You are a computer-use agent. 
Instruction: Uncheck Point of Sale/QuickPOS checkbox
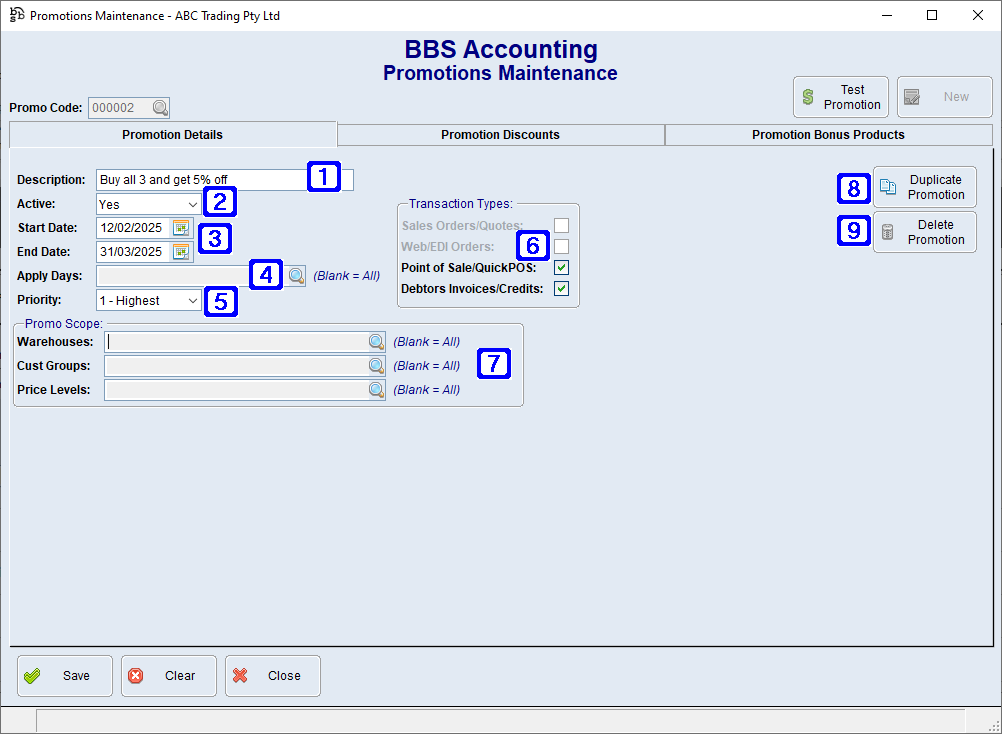(x=561, y=268)
